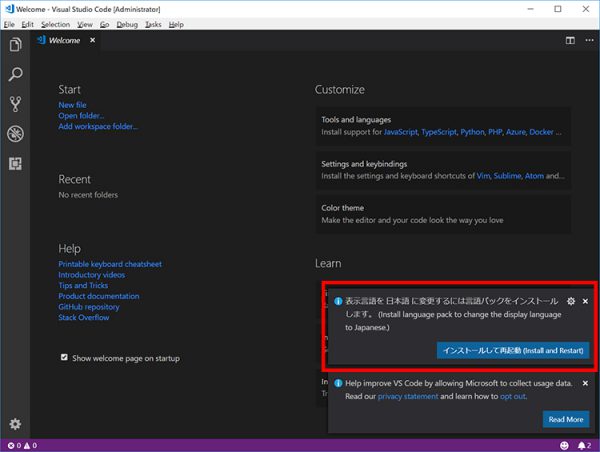Open the File menu
Viewport: 600px width, 452px height.
[9, 24]
